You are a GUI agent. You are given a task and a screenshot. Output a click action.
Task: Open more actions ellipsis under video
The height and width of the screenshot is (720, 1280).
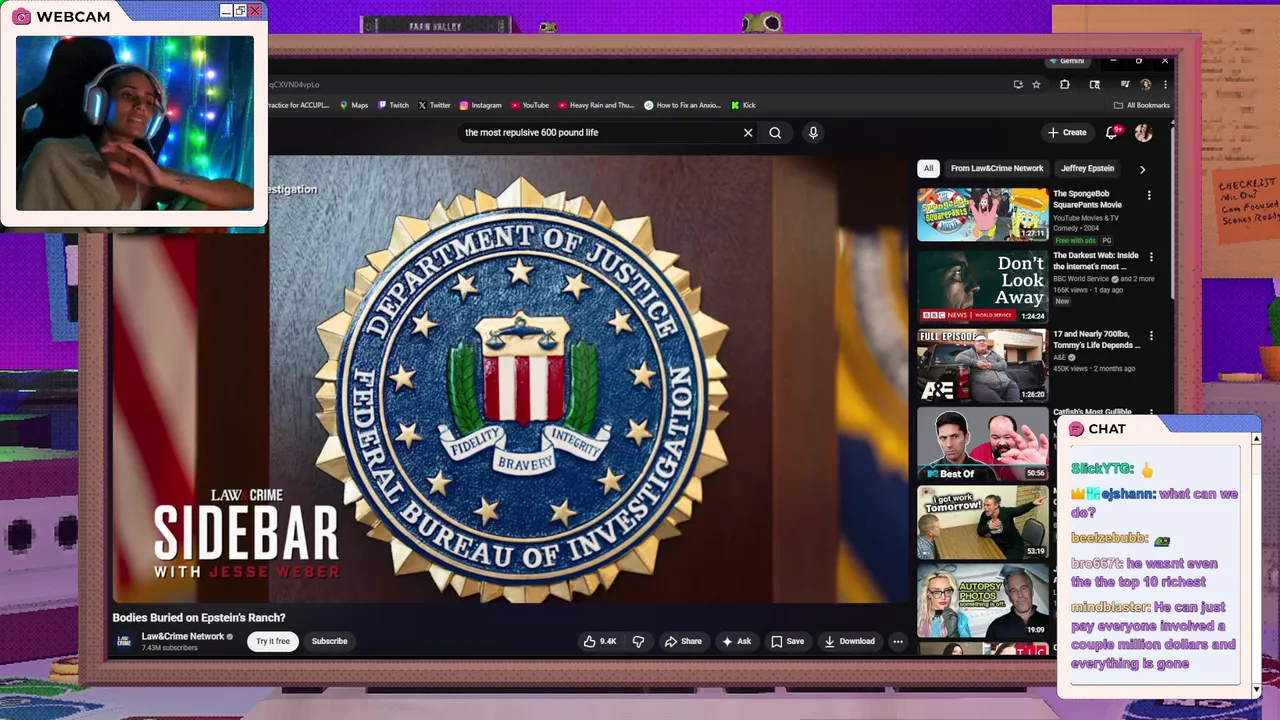click(898, 641)
